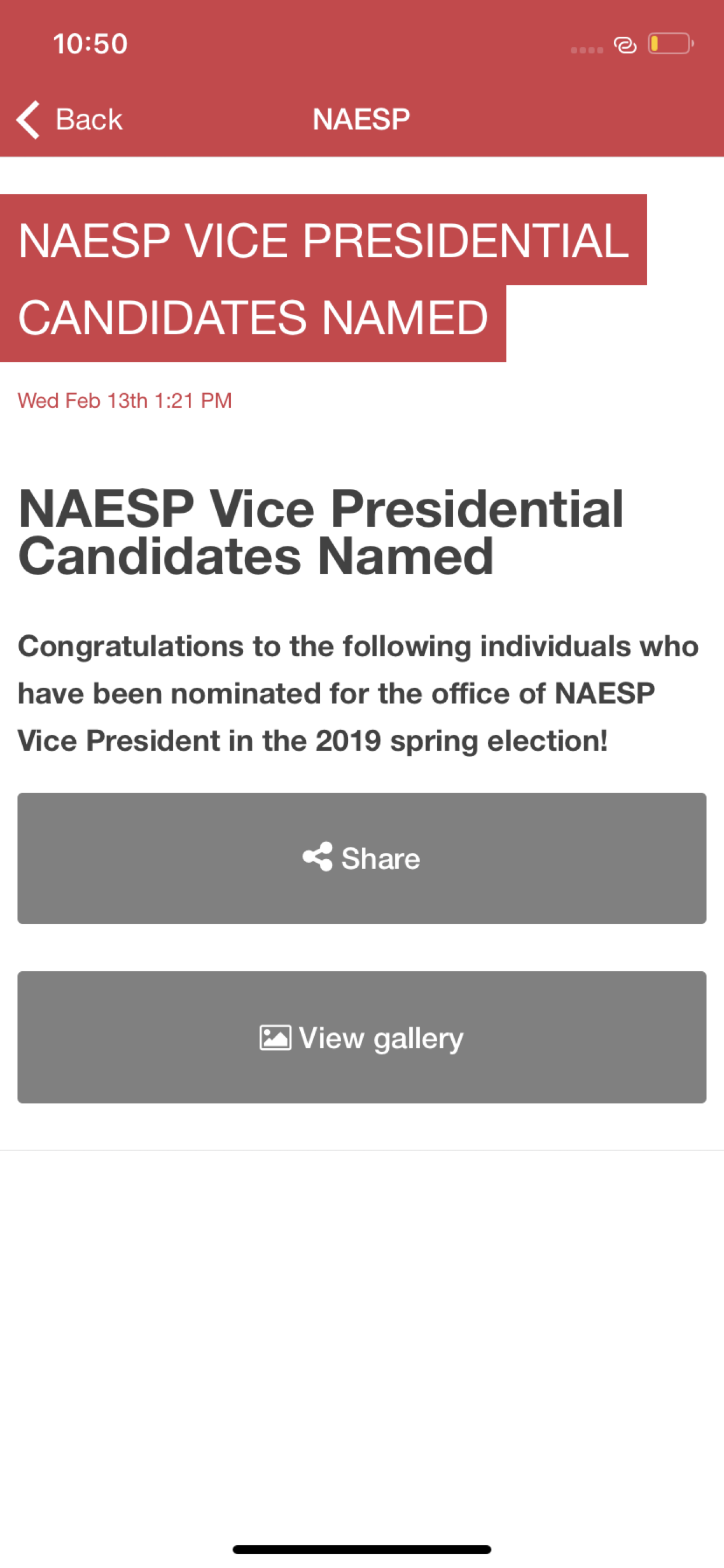Tap the bold NAESP Vice Presidential Candidates headline

pos(321,532)
